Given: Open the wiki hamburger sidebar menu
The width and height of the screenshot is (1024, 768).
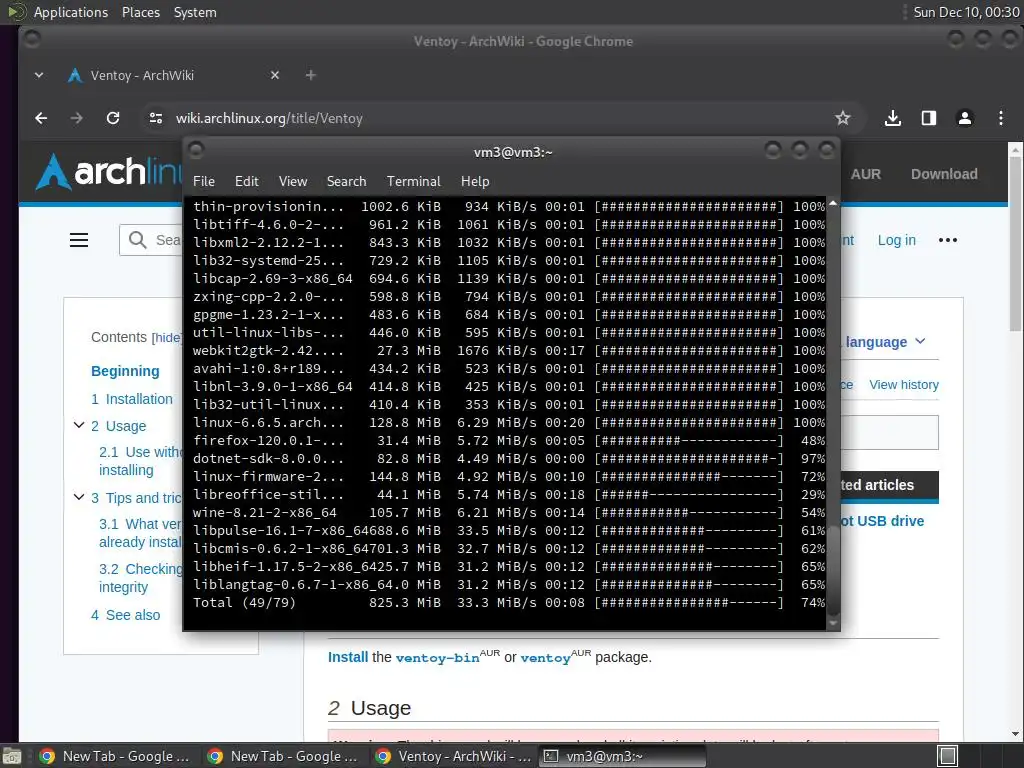Looking at the screenshot, I should [x=79, y=240].
